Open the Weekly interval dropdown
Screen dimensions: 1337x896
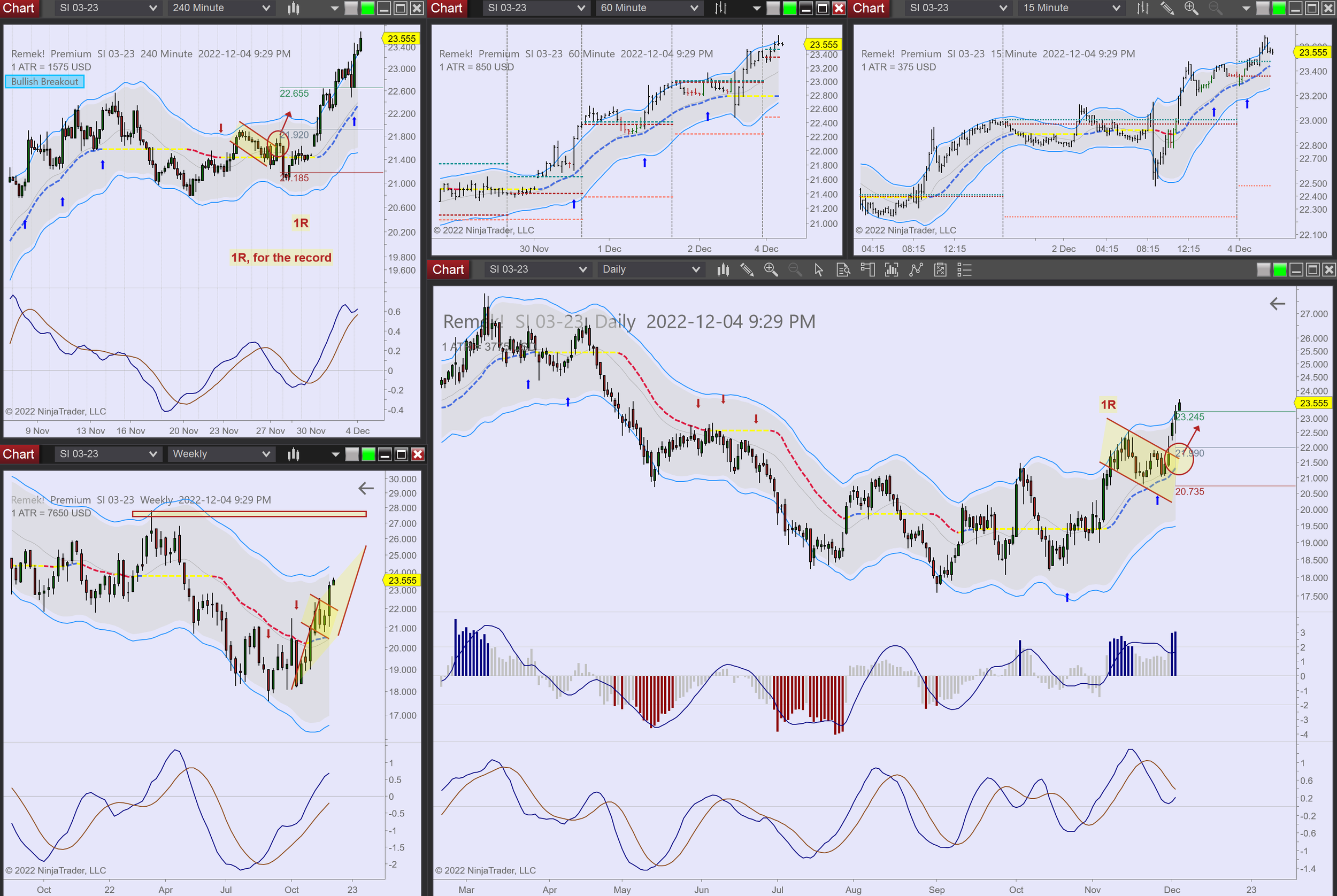(x=220, y=454)
